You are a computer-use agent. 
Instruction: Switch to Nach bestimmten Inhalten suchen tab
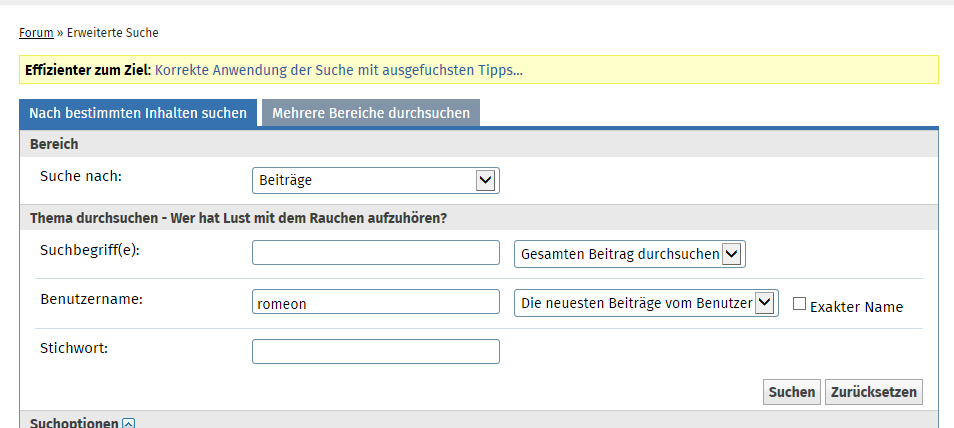(138, 113)
